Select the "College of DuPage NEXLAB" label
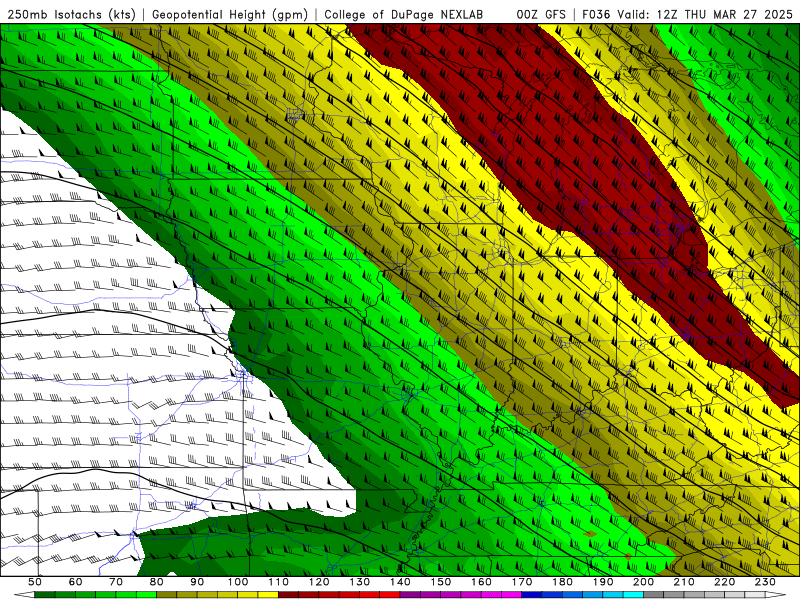Viewport: 800px width, 600px height. (x=403, y=14)
